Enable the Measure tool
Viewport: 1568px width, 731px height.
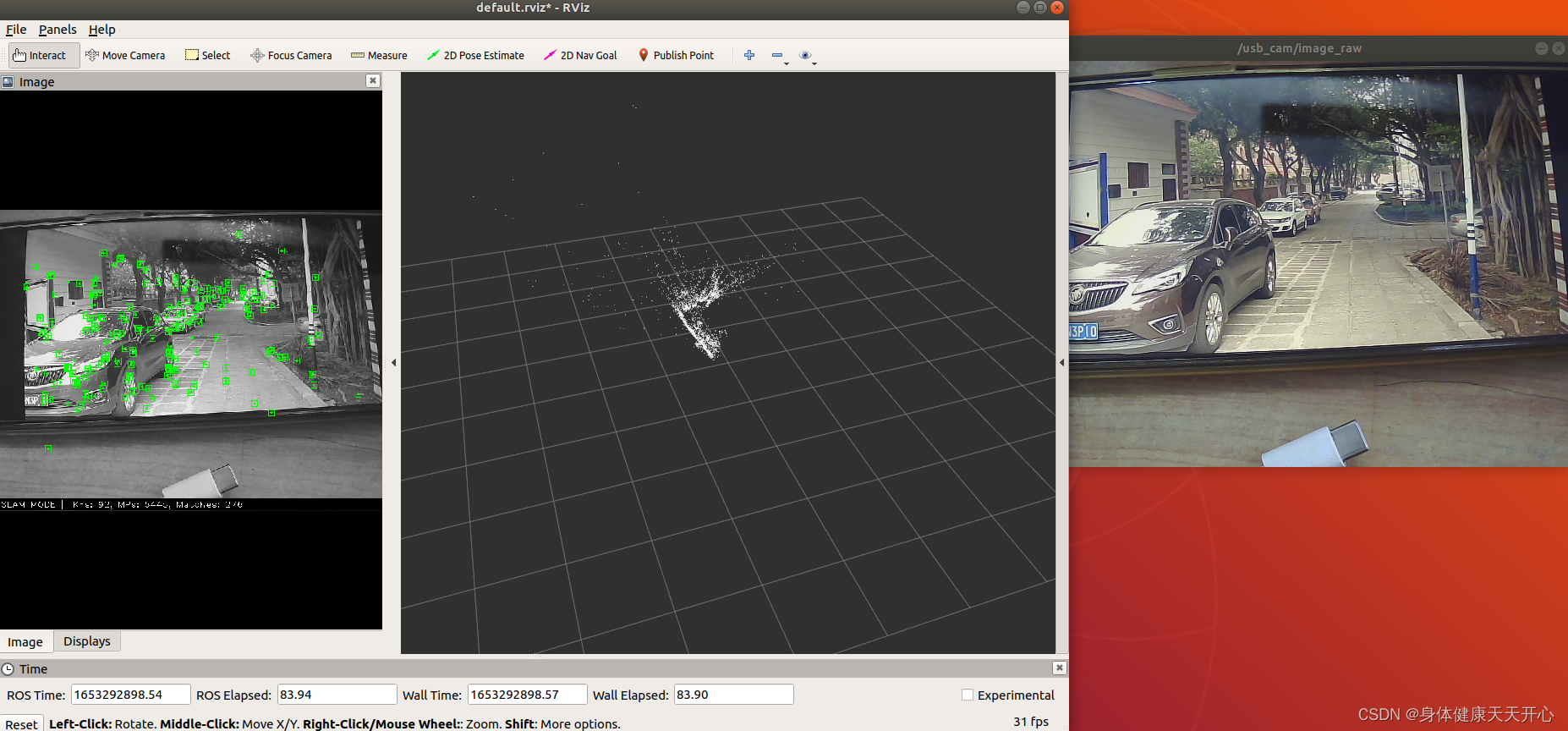[x=379, y=56]
